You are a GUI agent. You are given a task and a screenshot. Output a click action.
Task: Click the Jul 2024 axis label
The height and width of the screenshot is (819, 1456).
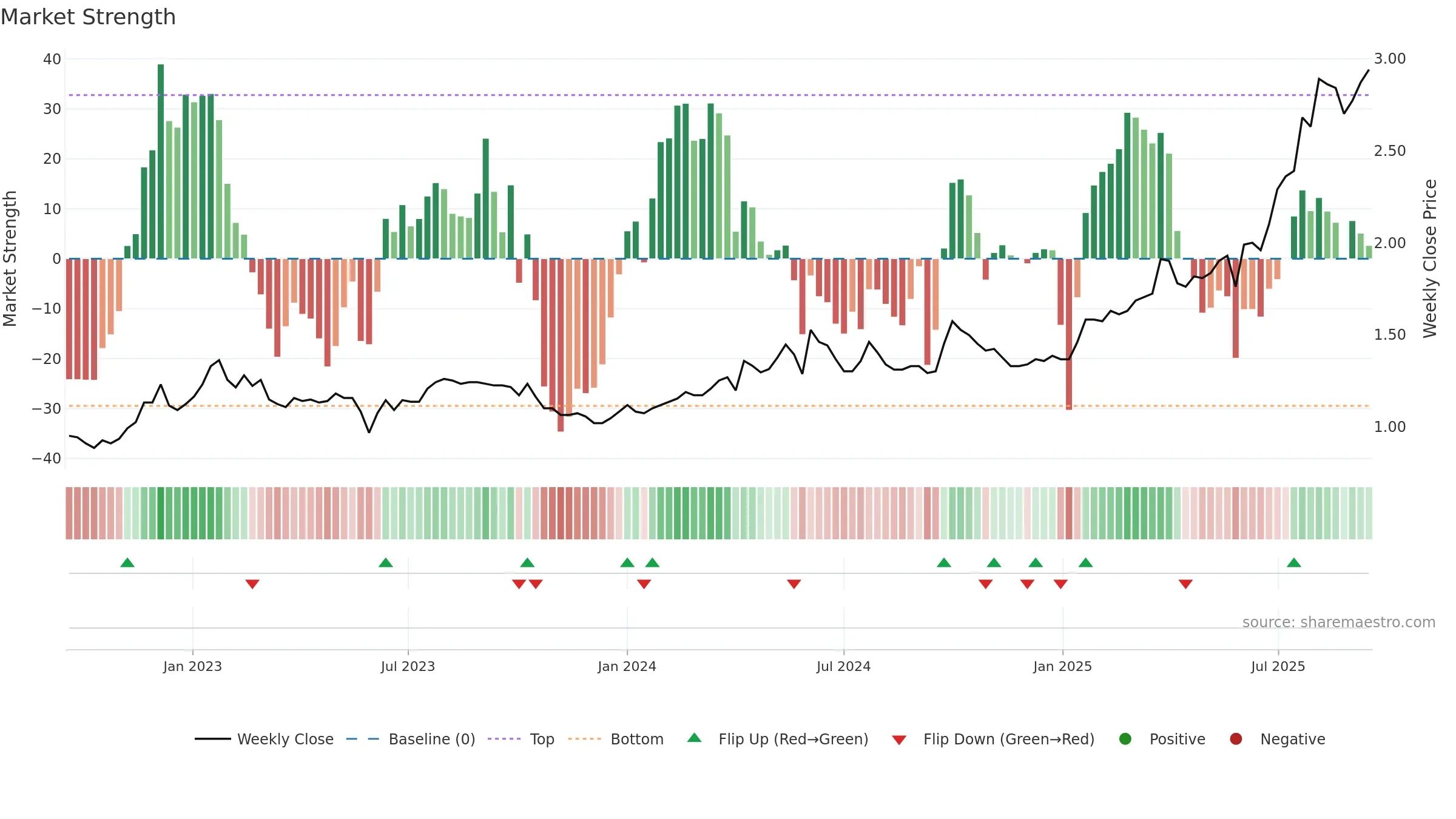(843, 666)
